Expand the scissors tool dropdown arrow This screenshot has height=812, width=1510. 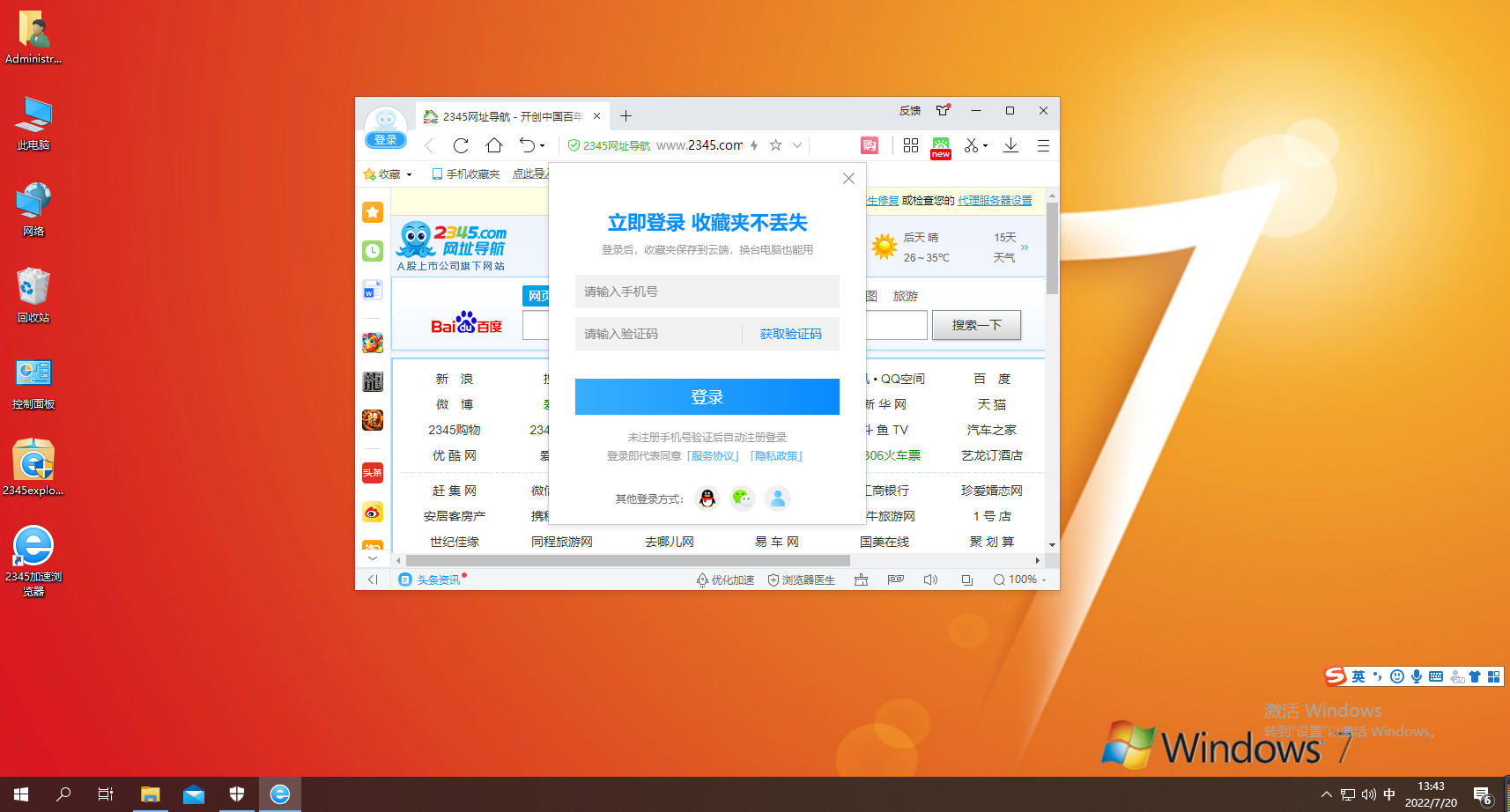pyautogui.click(x=986, y=146)
